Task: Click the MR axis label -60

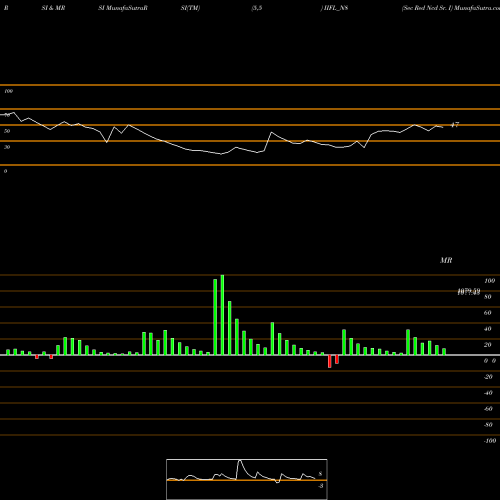Action: [x=488, y=409]
